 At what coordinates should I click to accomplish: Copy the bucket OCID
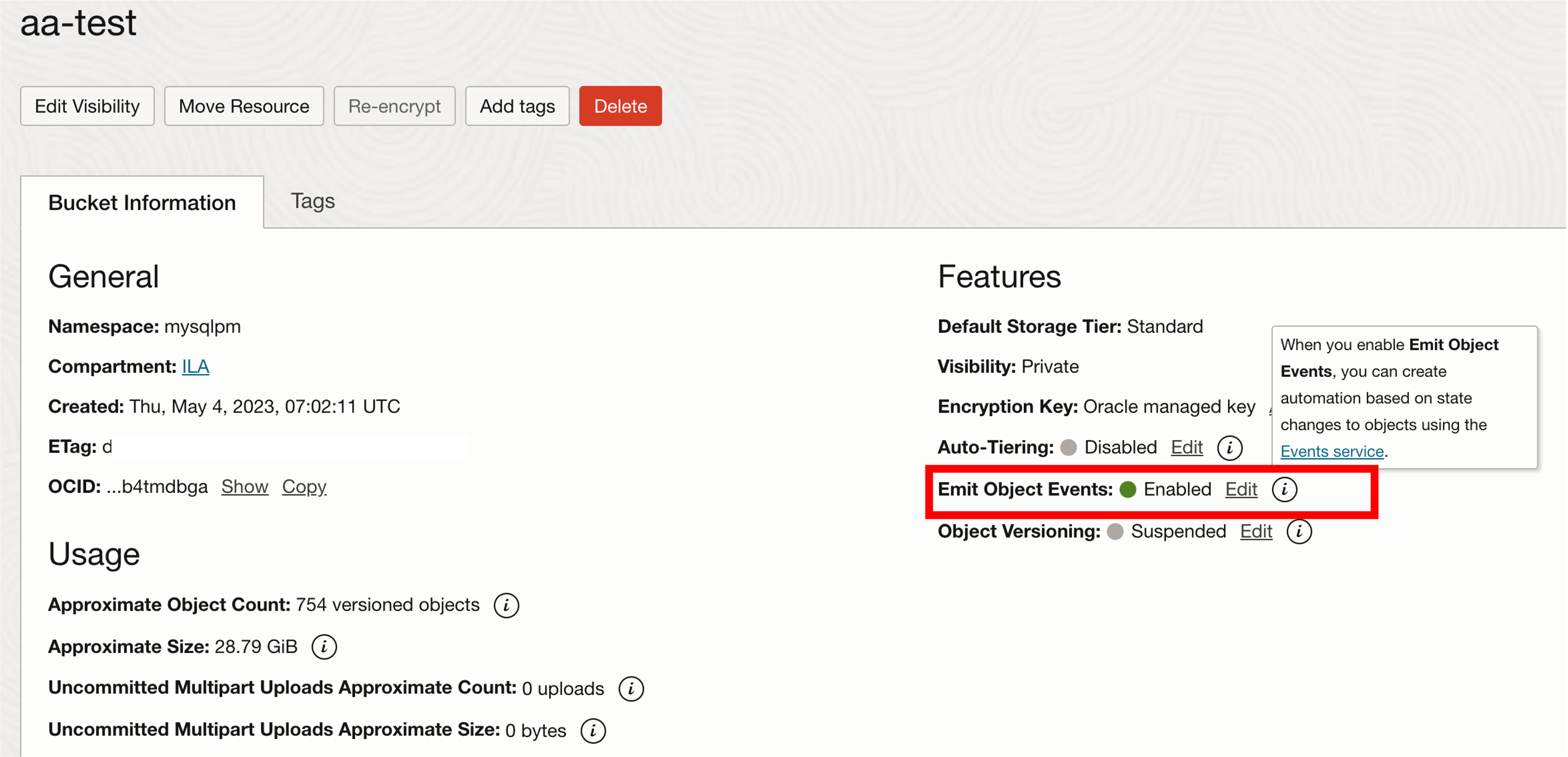click(304, 486)
